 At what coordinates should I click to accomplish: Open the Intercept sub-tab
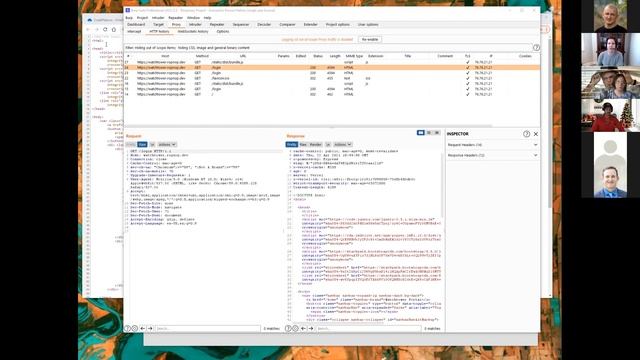(x=134, y=31)
